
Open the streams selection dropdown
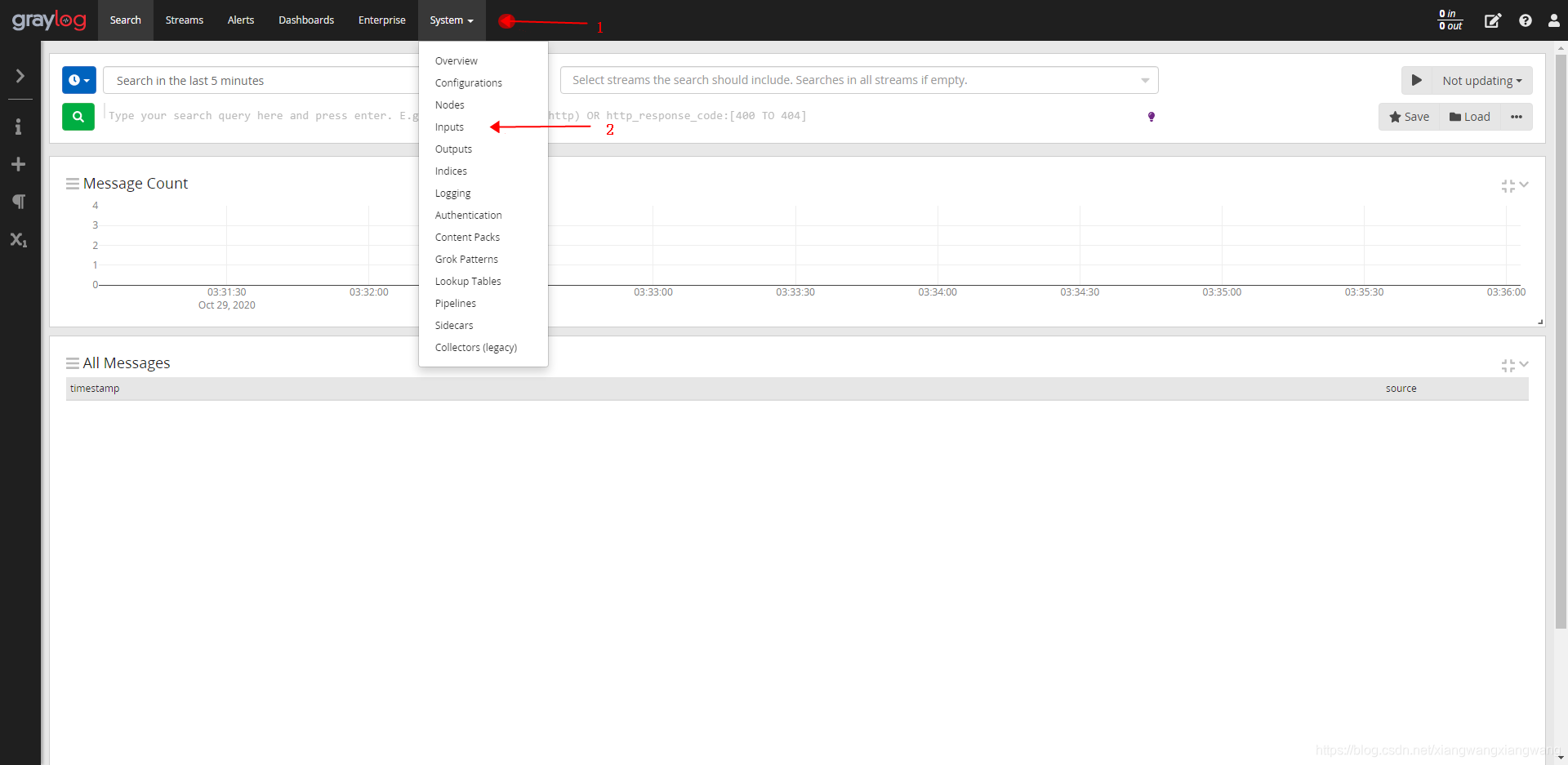click(858, 80)
